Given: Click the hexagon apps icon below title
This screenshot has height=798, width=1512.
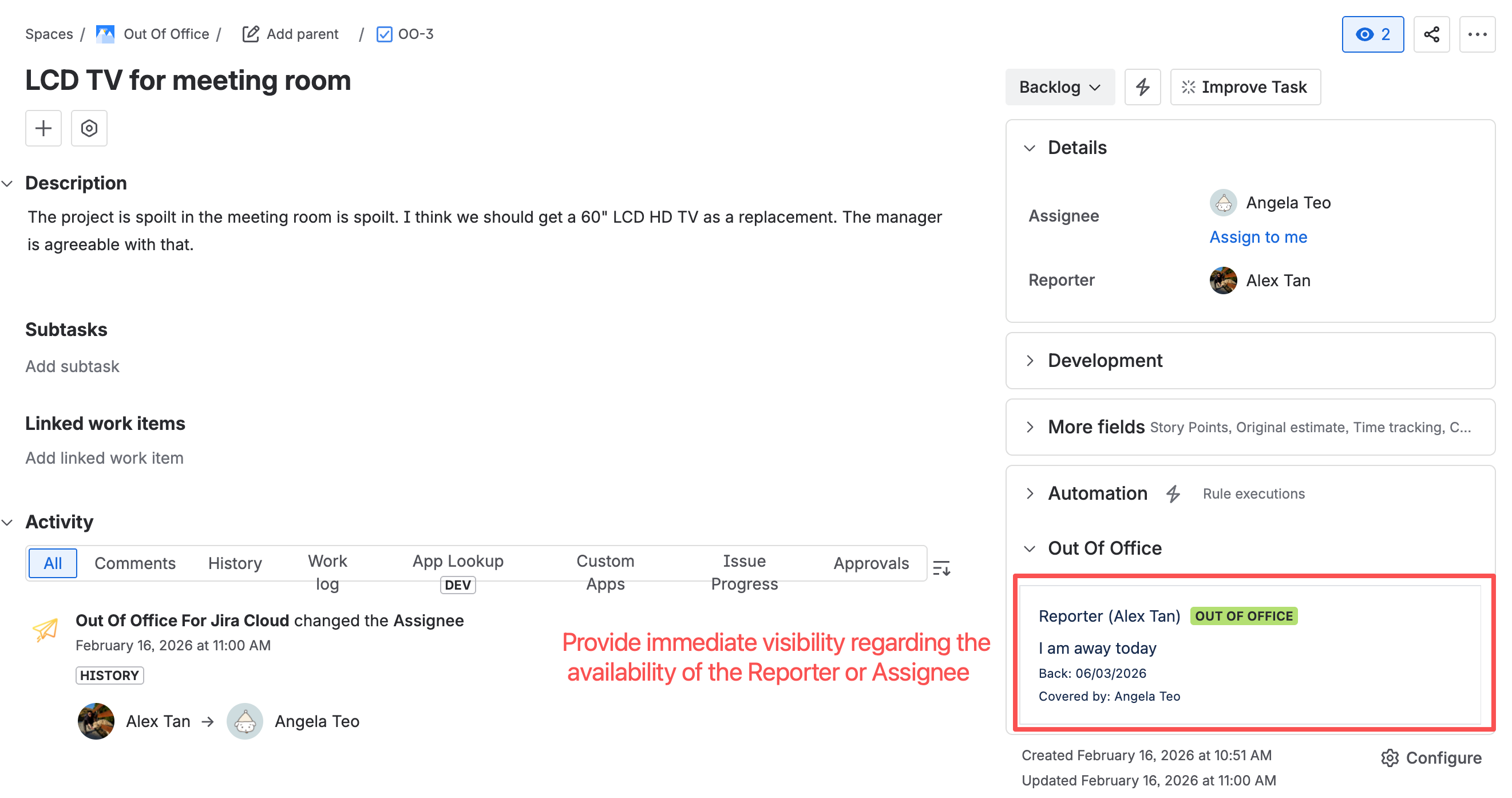Looking at the screenshot, I should tap(89, 128).
